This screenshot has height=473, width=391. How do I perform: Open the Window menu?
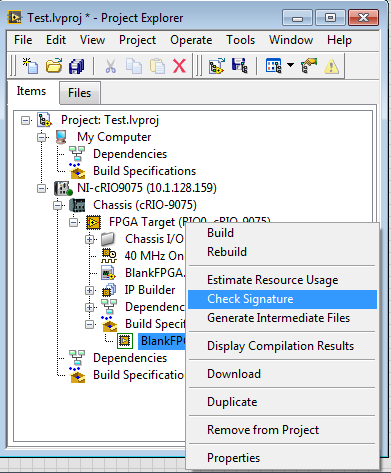tap(291, 40)
